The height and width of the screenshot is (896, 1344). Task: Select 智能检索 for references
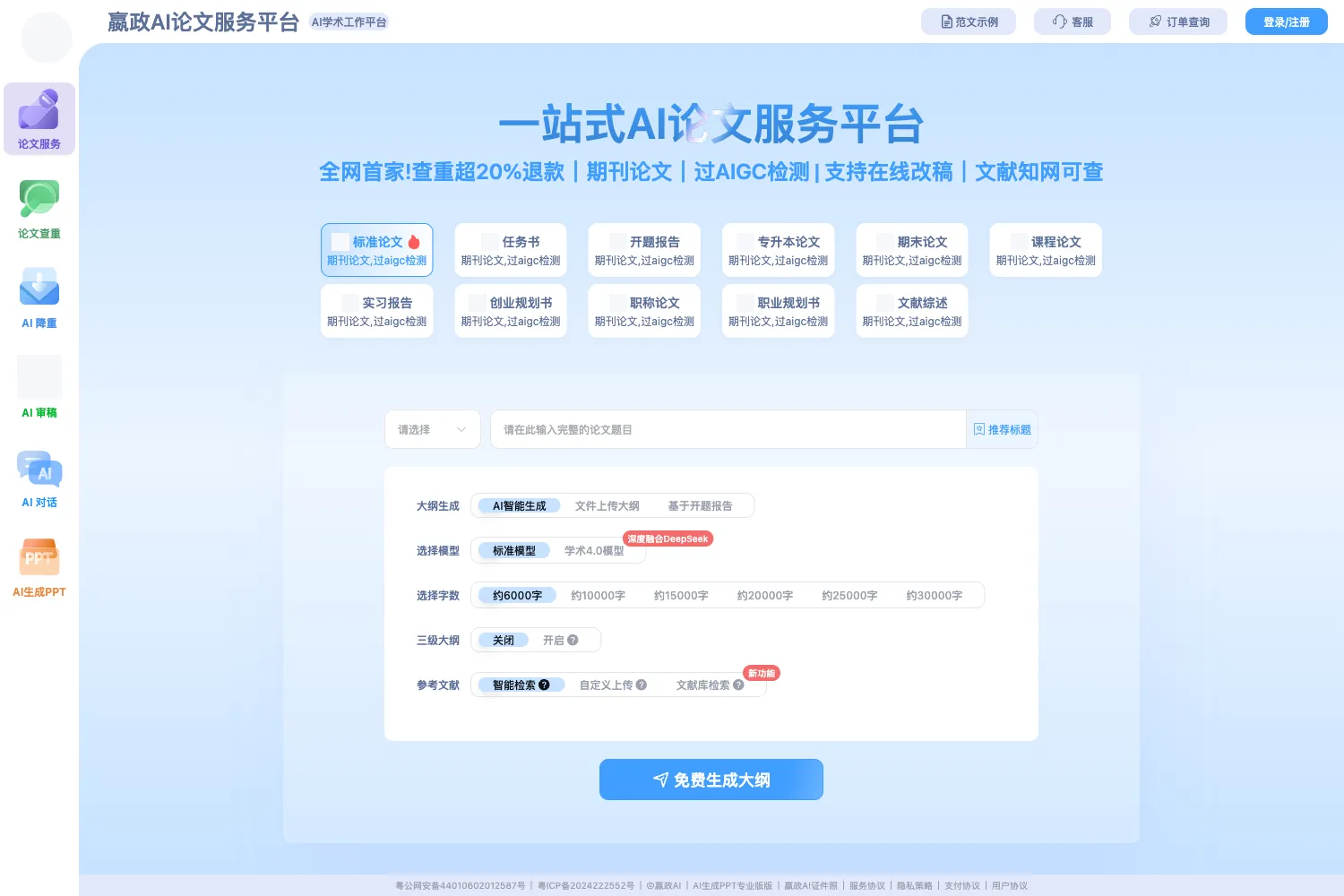pyautogui.click(x=520, y=685)
